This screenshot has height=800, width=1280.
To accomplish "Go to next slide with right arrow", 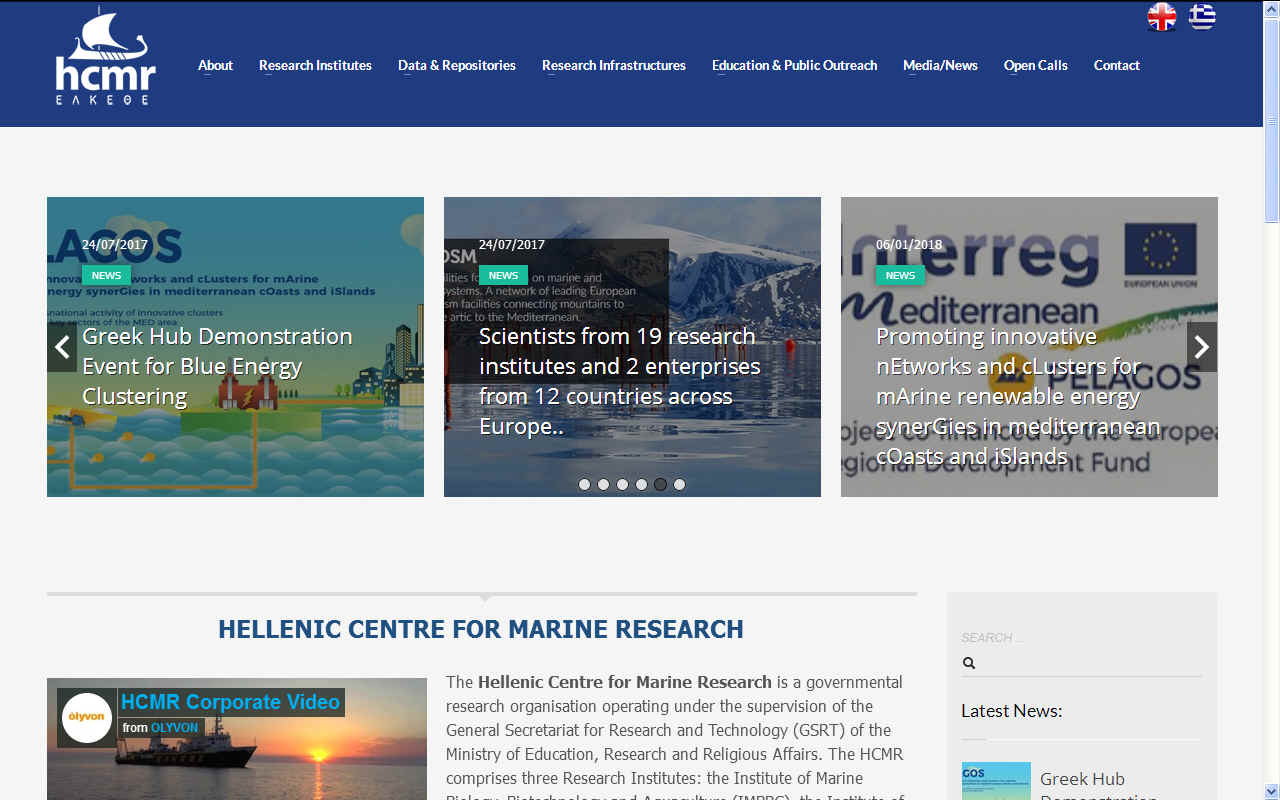I will tap(1202, 347).
